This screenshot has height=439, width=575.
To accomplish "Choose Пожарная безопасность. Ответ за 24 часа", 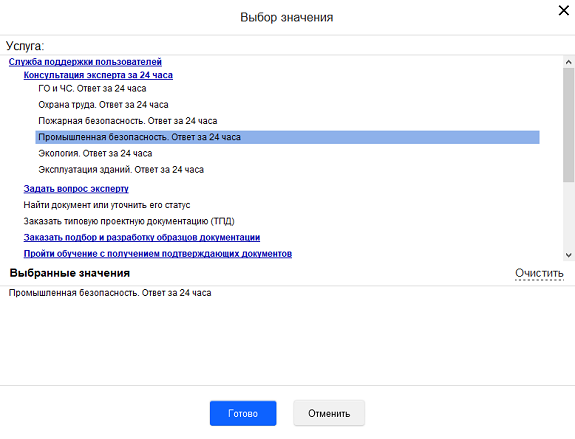I will pos(128,121).
